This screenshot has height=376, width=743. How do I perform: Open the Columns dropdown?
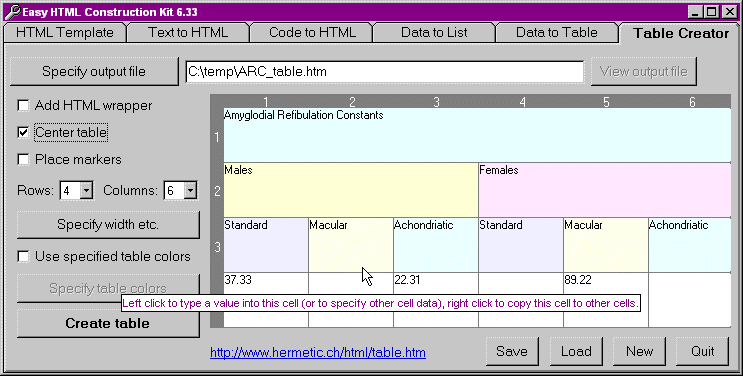click(190, 191)
